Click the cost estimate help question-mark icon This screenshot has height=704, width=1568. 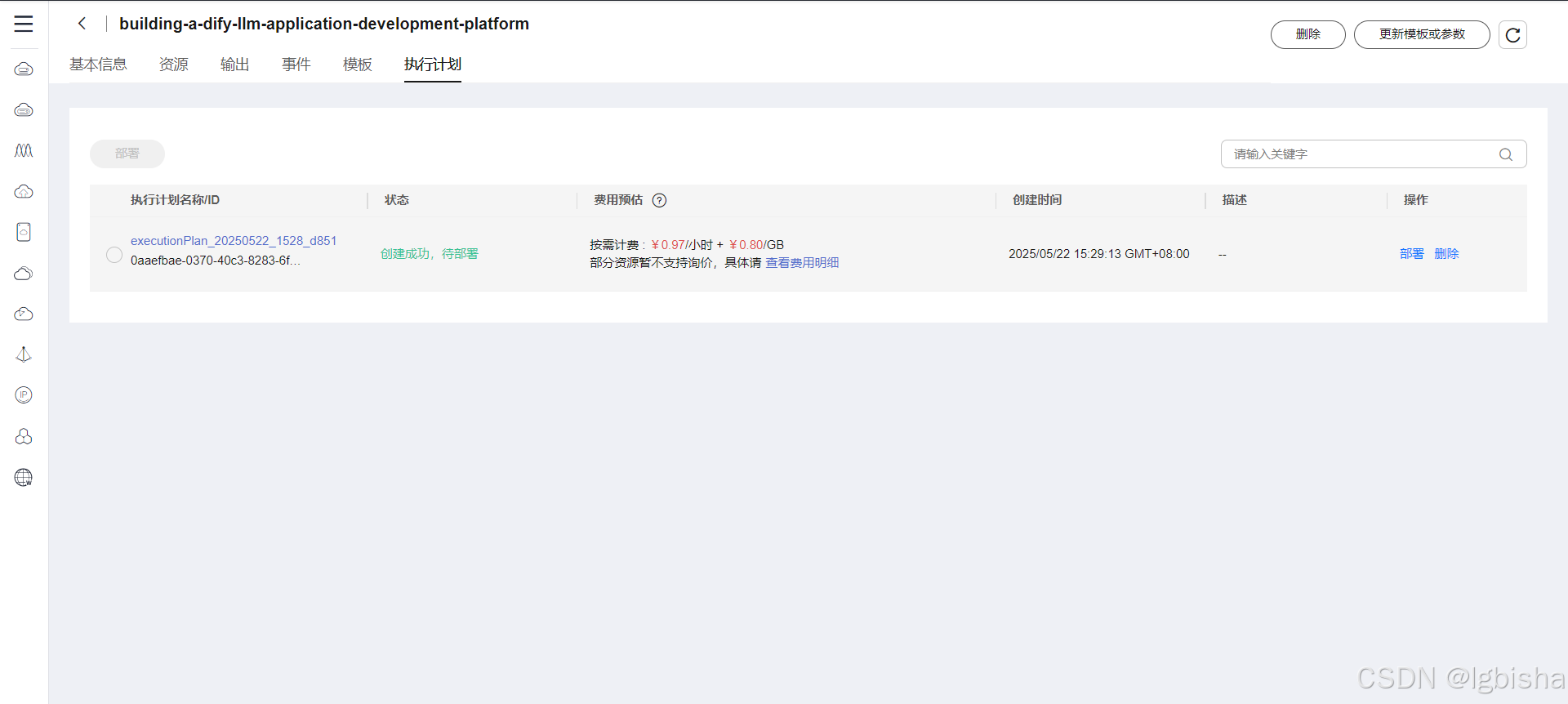point(659,200)
